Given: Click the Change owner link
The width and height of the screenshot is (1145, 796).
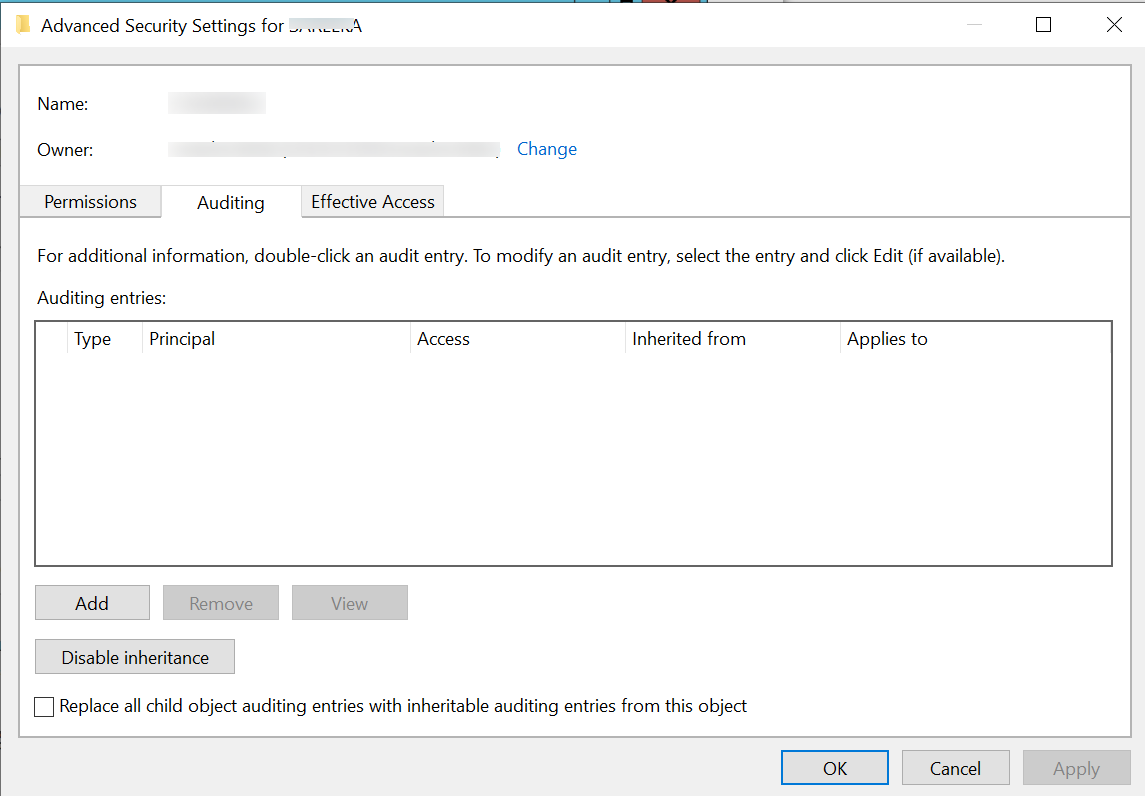Looking at the screenshot, I should pyautogui.click(x=546, y=149).
